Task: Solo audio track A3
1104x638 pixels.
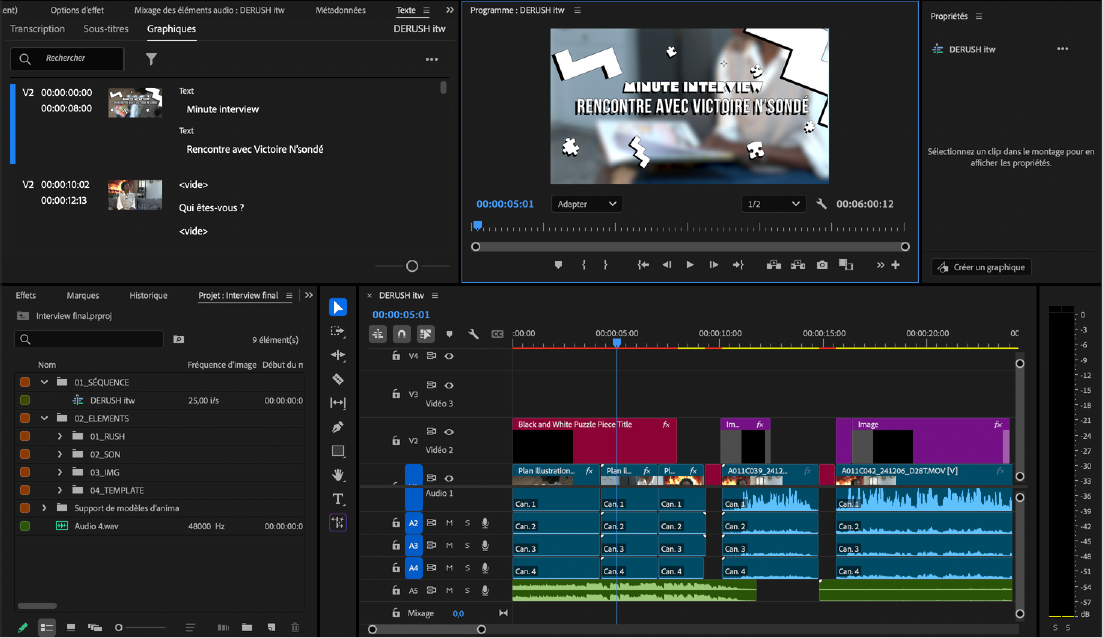Action: tap(467, 545)
